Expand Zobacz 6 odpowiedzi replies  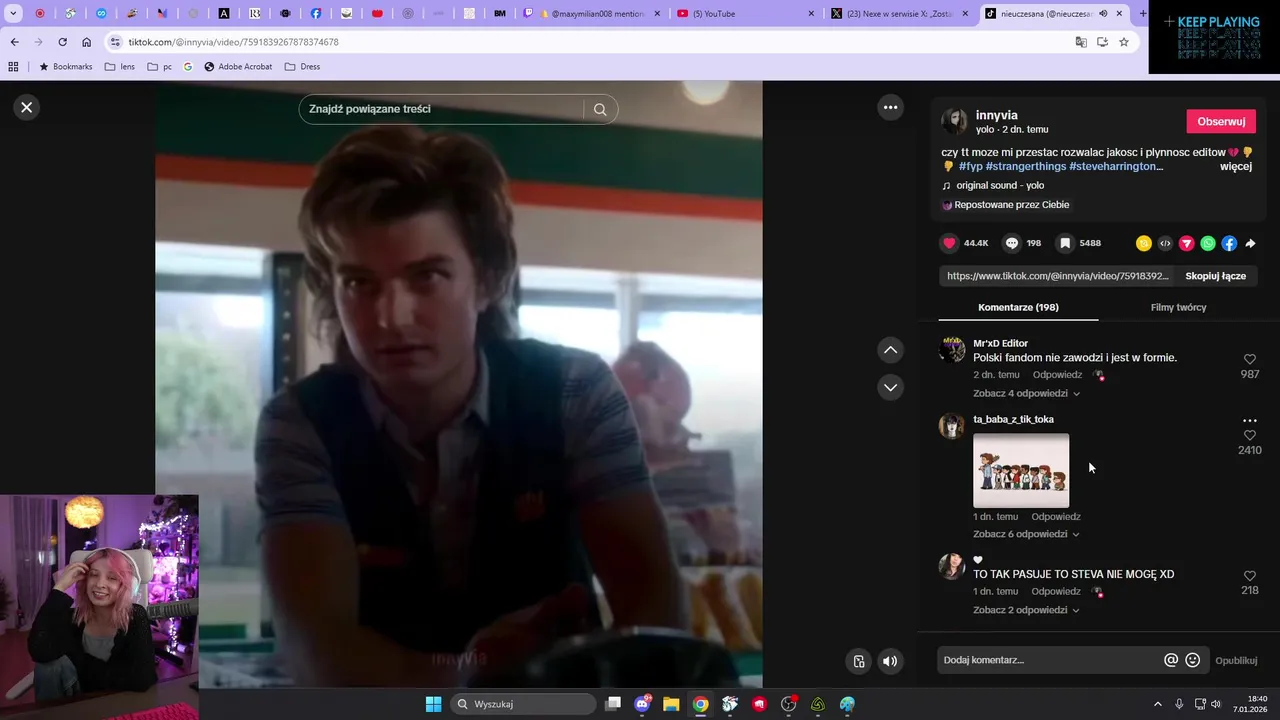[x=1026, y=534]
